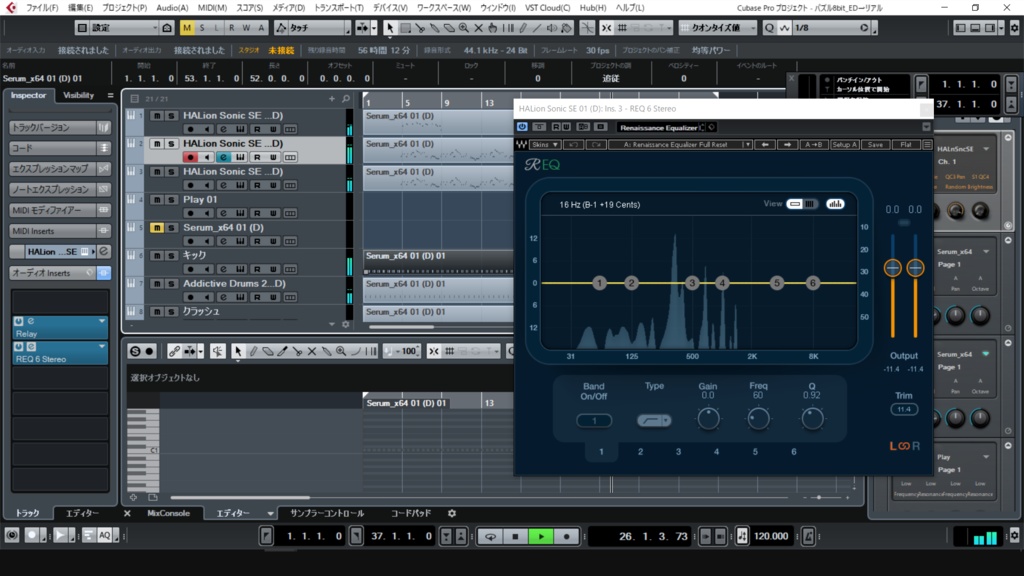Toggle Band 1 On/Off in REQ
This screenshot has height=576, width=1024.
(594, 421)
